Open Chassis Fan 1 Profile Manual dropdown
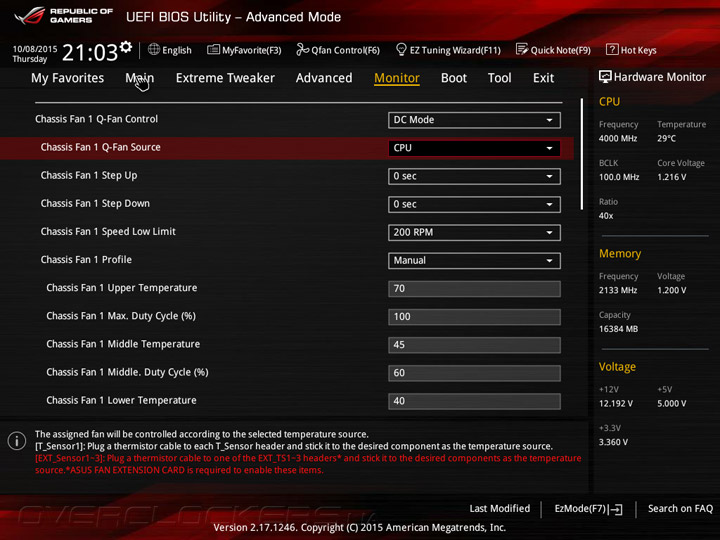720x540 pixels. [x=474, y=260]
